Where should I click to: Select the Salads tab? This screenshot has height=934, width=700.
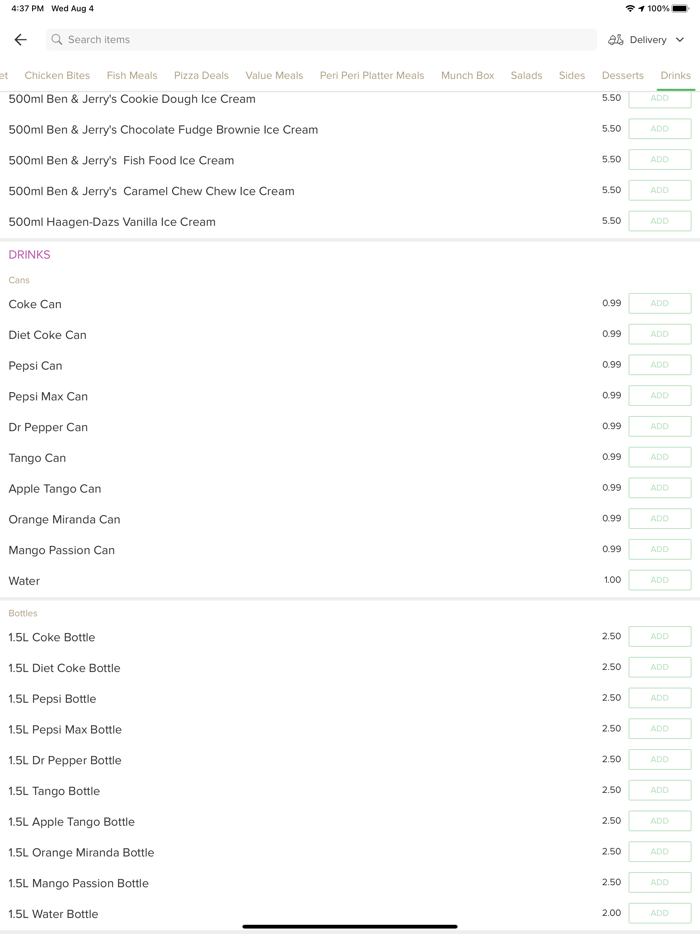526,75
